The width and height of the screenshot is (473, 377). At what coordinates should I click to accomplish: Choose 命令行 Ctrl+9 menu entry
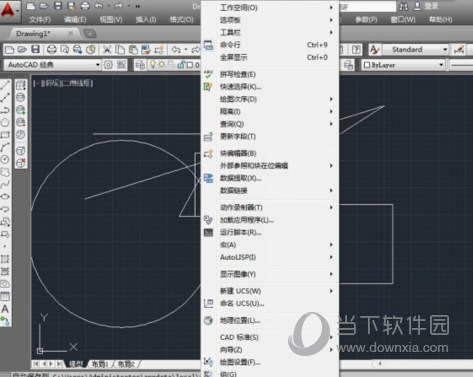[270, 45]
